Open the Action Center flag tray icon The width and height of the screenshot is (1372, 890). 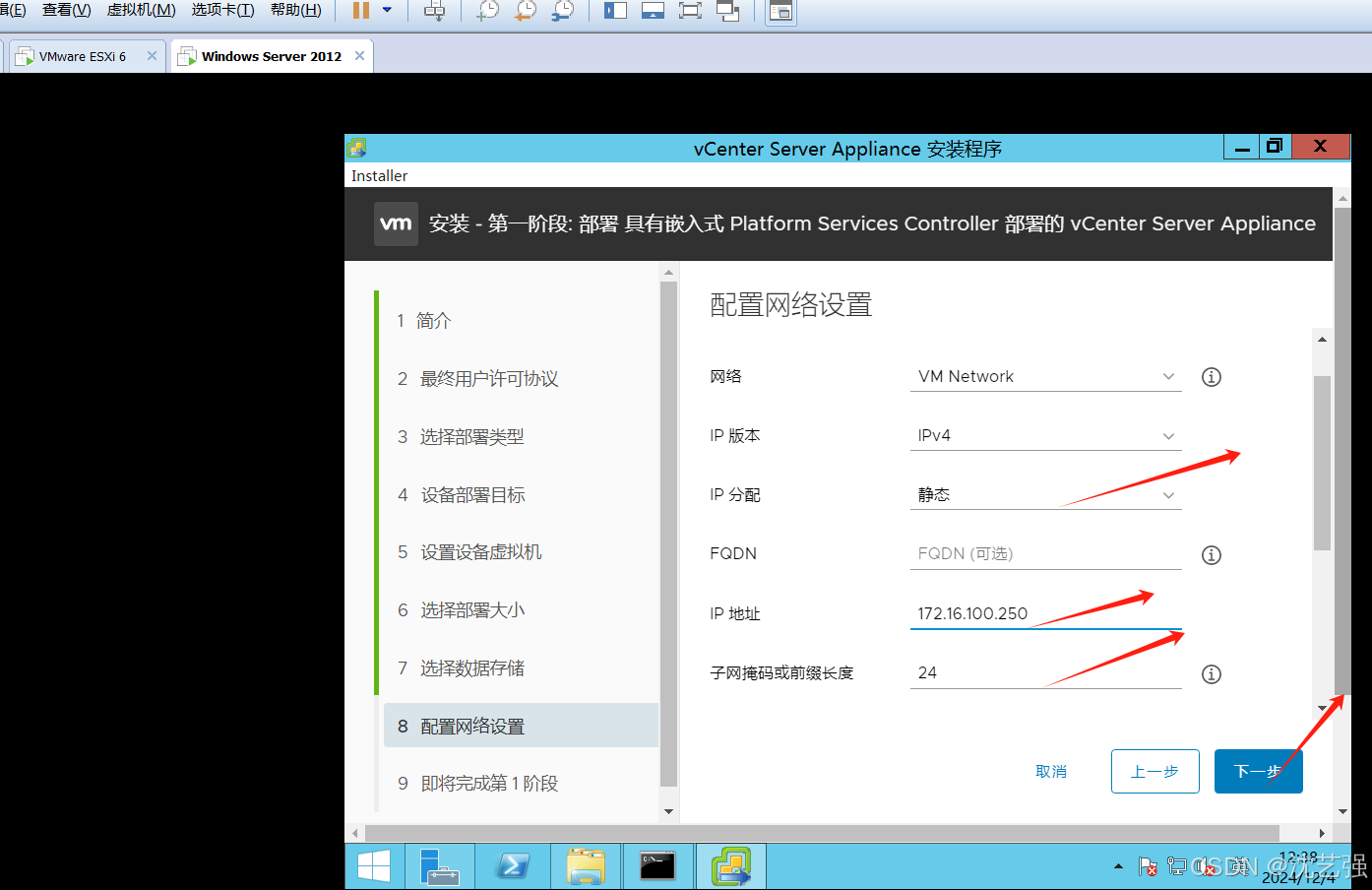pyautogui.click(x=1148, y=866)
